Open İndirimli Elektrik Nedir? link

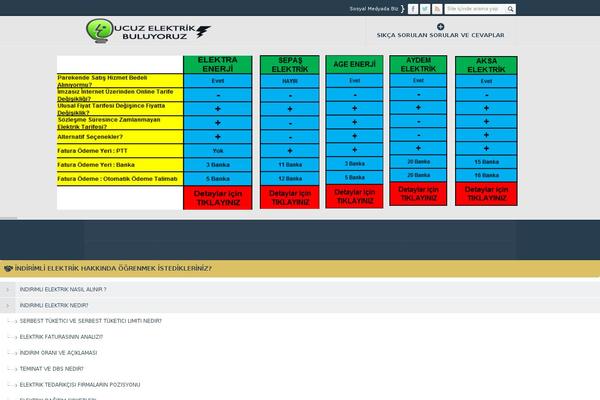(54, 306)
